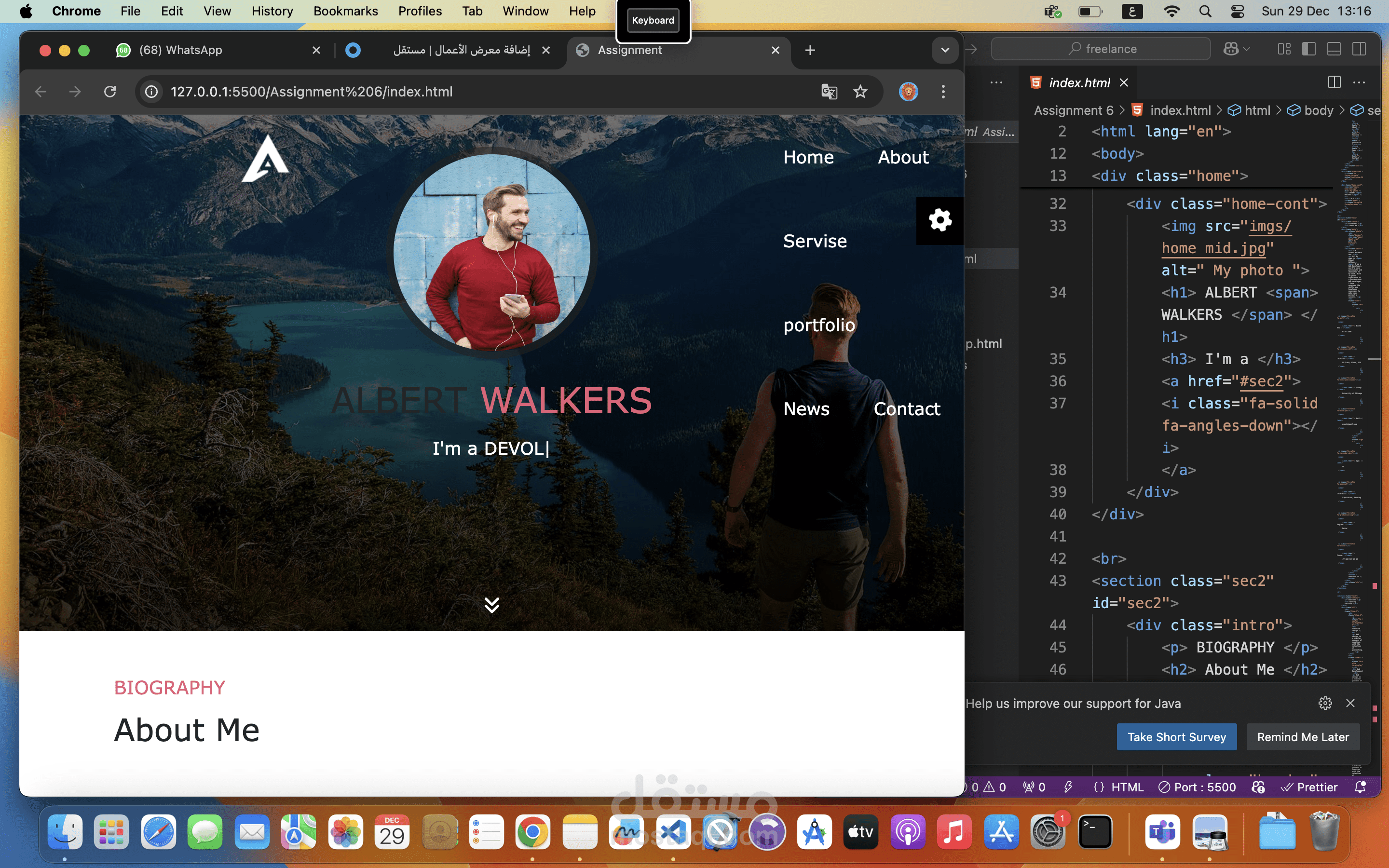Viewport: 1389px width, 868px height.
Task: Click the lightning bolt icon in the status bar
Action: (1068, 787)
